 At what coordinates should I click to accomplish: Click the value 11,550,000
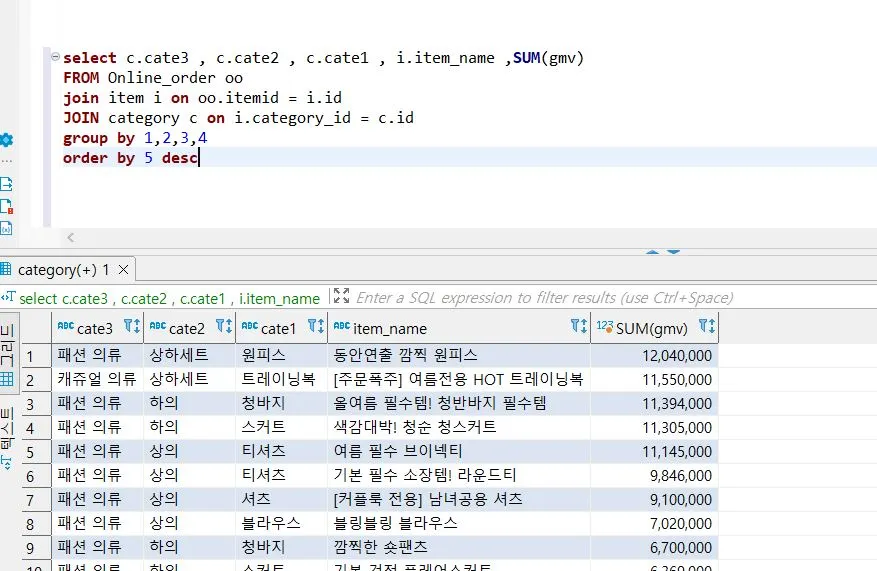[677, 380]
